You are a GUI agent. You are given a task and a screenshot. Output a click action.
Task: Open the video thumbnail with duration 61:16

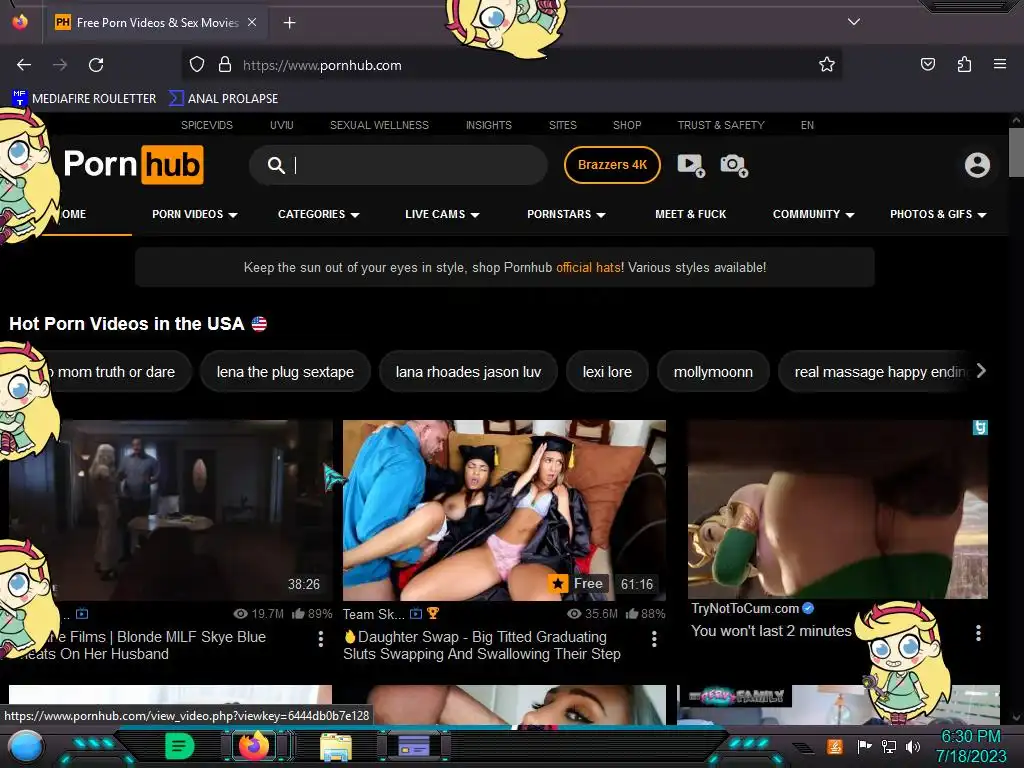click(x=504, y=510)
